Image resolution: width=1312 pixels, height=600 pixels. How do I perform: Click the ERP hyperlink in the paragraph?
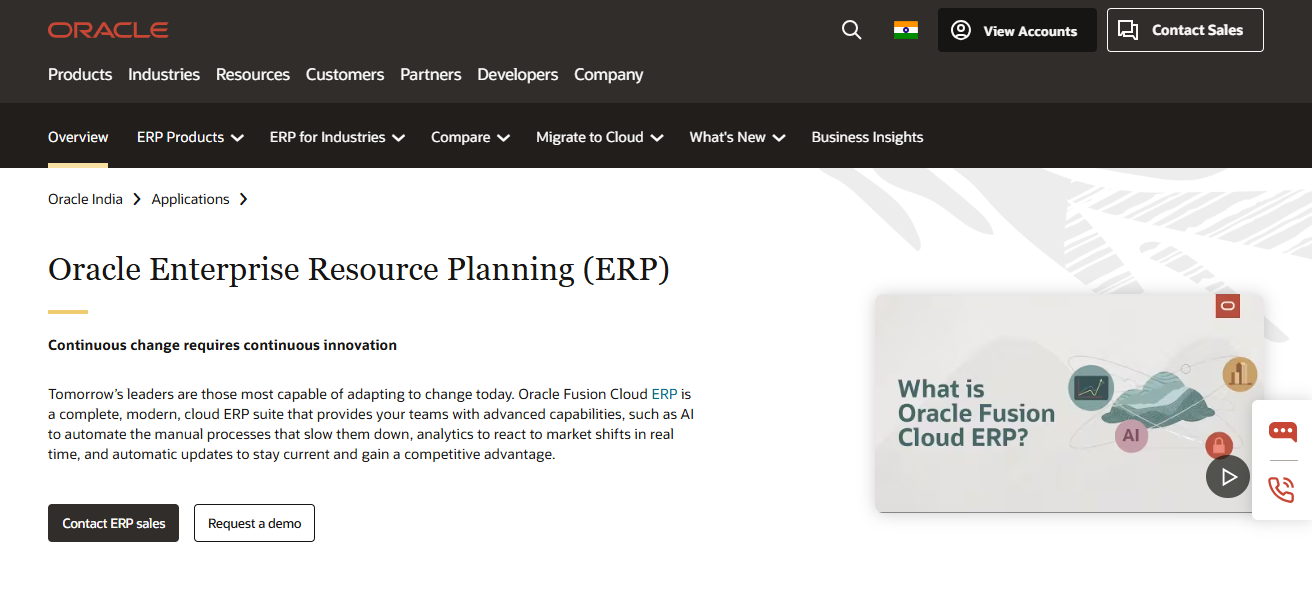pyautogui.click(x=664, y=394)
